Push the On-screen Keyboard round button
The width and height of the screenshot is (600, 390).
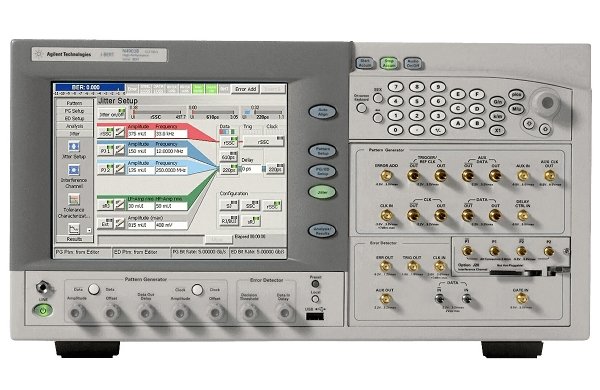(362, 108)
